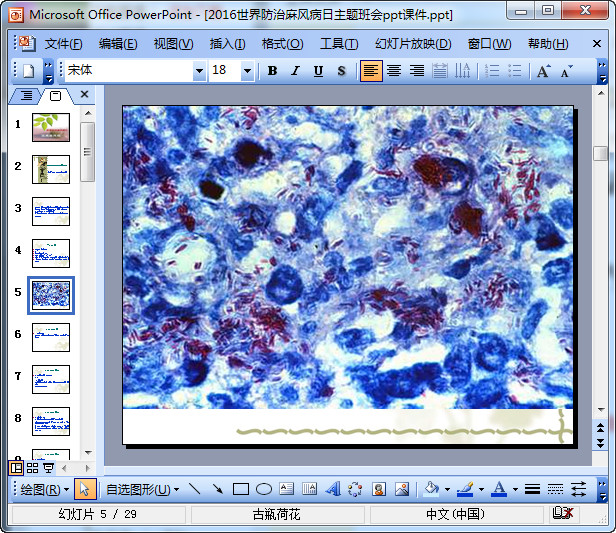Choose the Line drawing tool

point(194,489)
